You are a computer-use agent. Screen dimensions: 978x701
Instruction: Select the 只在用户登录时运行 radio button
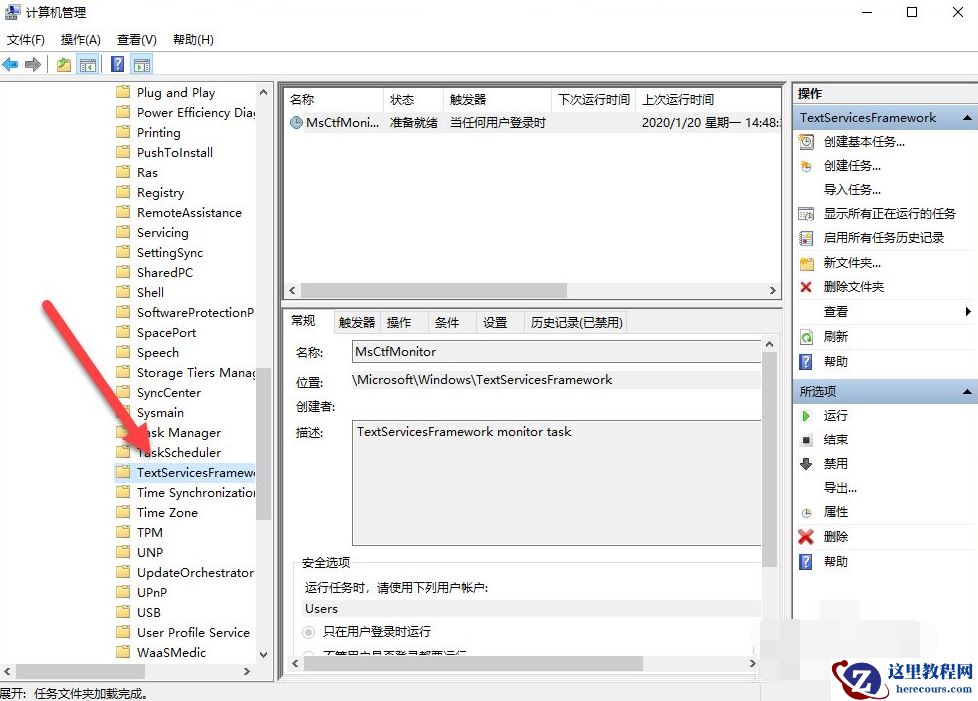point(308,631)
